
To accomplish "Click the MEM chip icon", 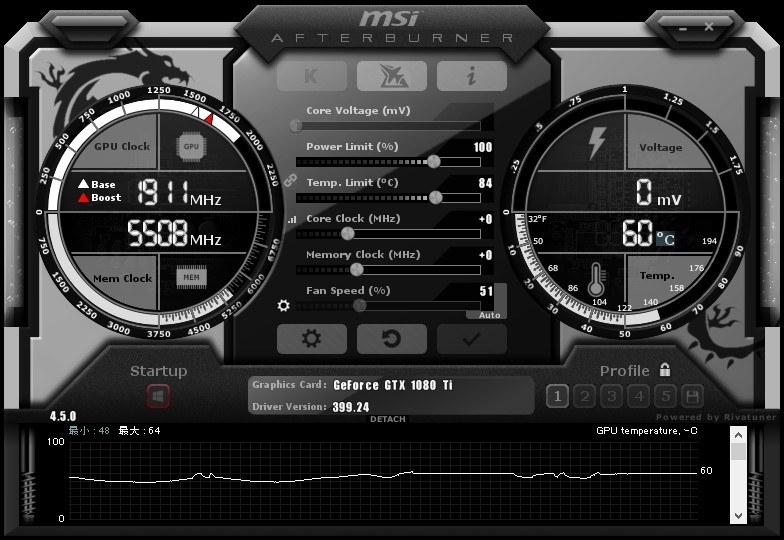I will (191, 278).
